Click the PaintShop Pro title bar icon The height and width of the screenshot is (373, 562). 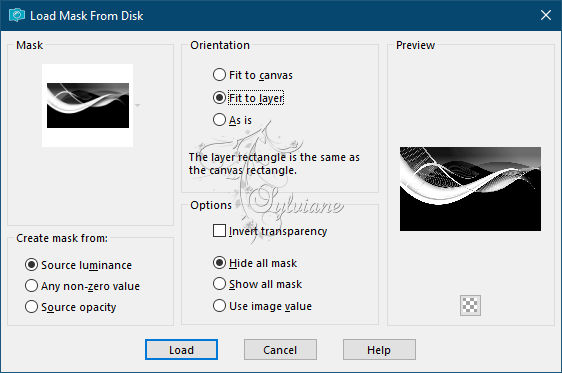17,15
